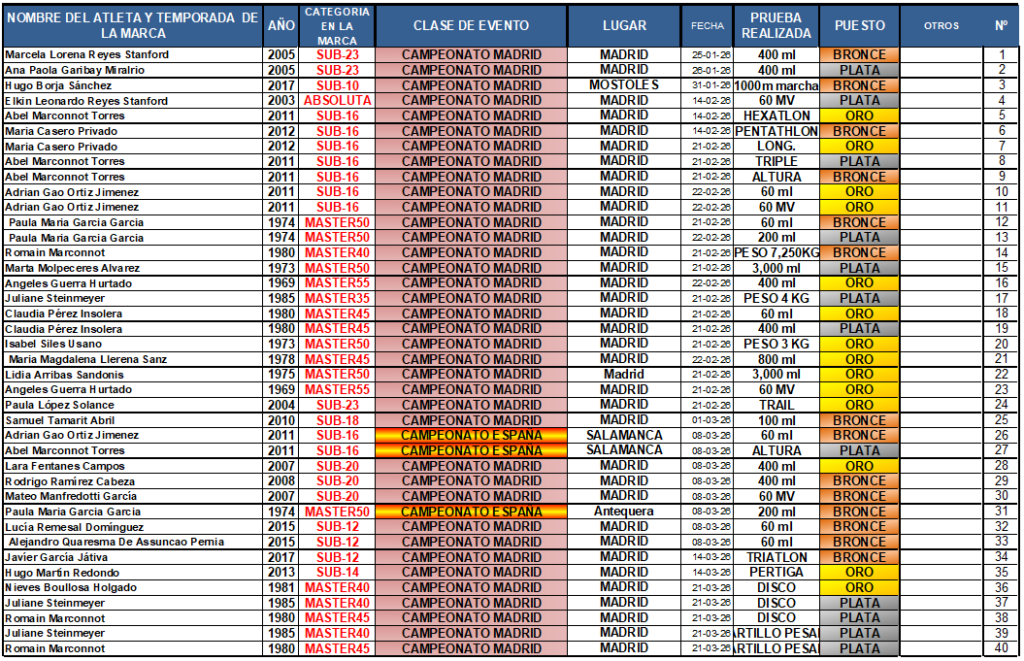Click the Hugo Borja Sánchez name cell
The image size is (1024, 661).
[133, 86]
